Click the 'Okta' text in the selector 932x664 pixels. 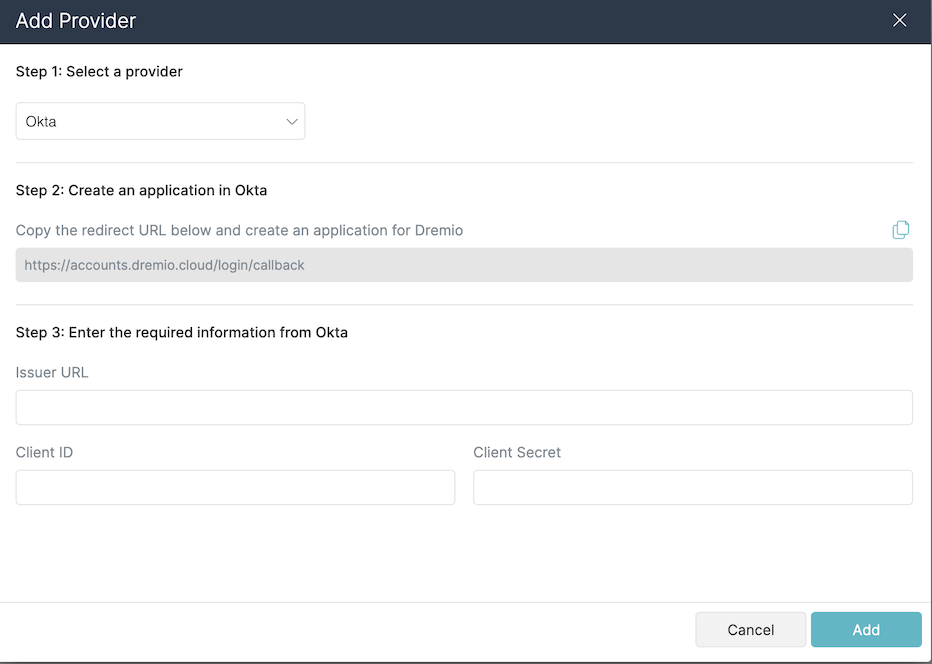point(41,122)
